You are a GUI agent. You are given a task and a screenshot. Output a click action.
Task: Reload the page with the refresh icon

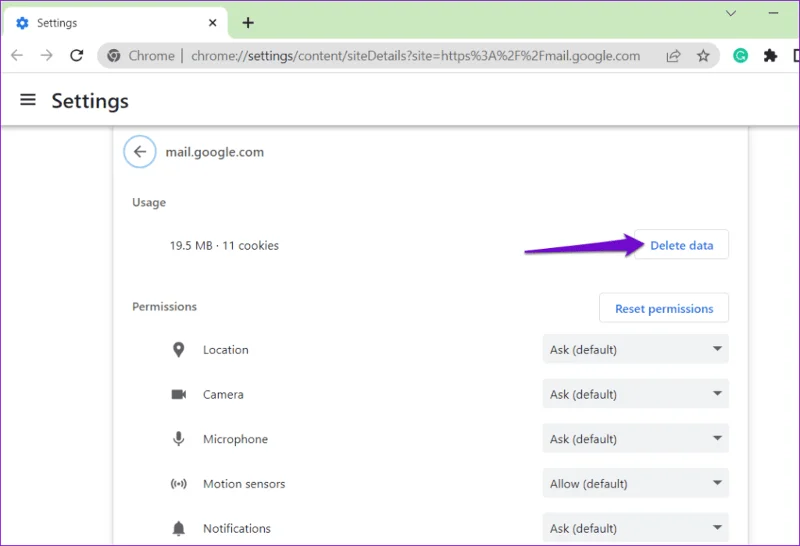(x=77, y=55)
